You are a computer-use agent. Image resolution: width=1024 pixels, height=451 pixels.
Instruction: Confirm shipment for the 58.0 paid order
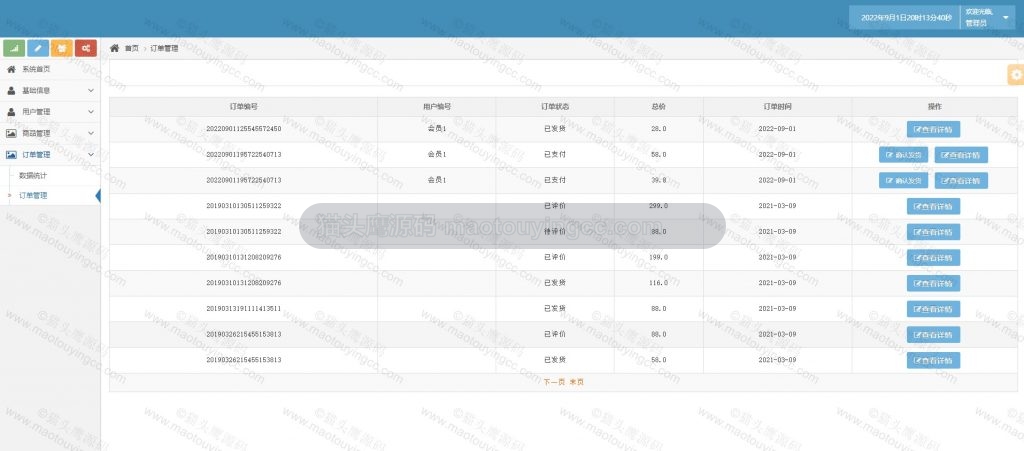coord(903,155)
